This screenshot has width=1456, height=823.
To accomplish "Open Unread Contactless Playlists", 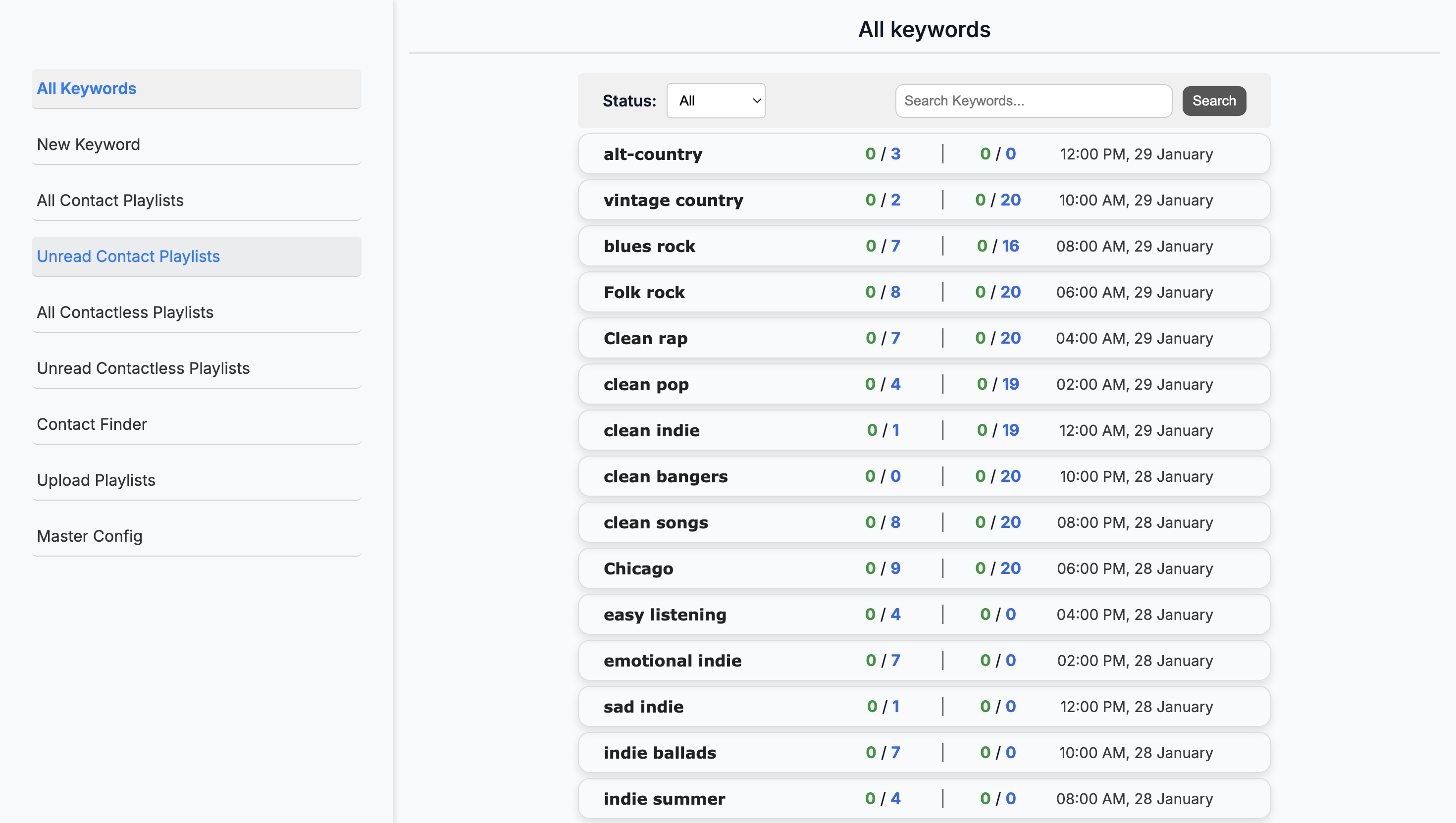I will 196,368.
